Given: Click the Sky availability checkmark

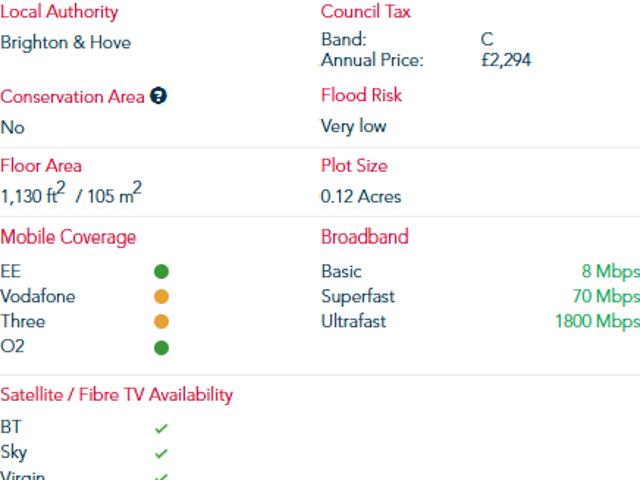Looking at the screenshot, I should coord(161,453).
